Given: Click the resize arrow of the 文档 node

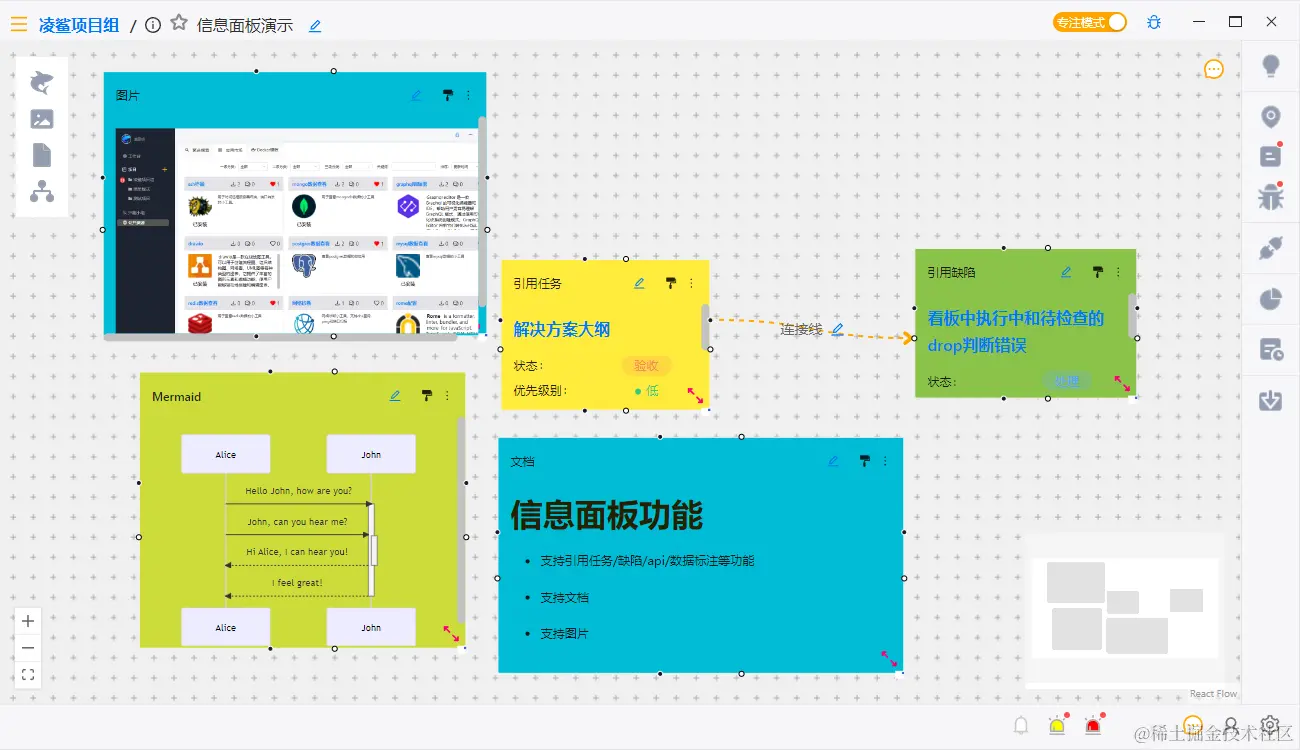Looking at the screenshot, I should (889, 659).
